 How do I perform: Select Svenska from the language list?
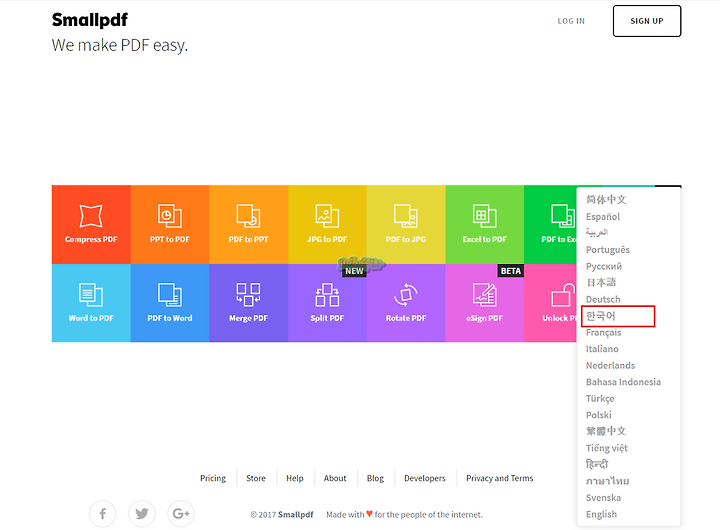pyautogui.click(x=603, y=497)
